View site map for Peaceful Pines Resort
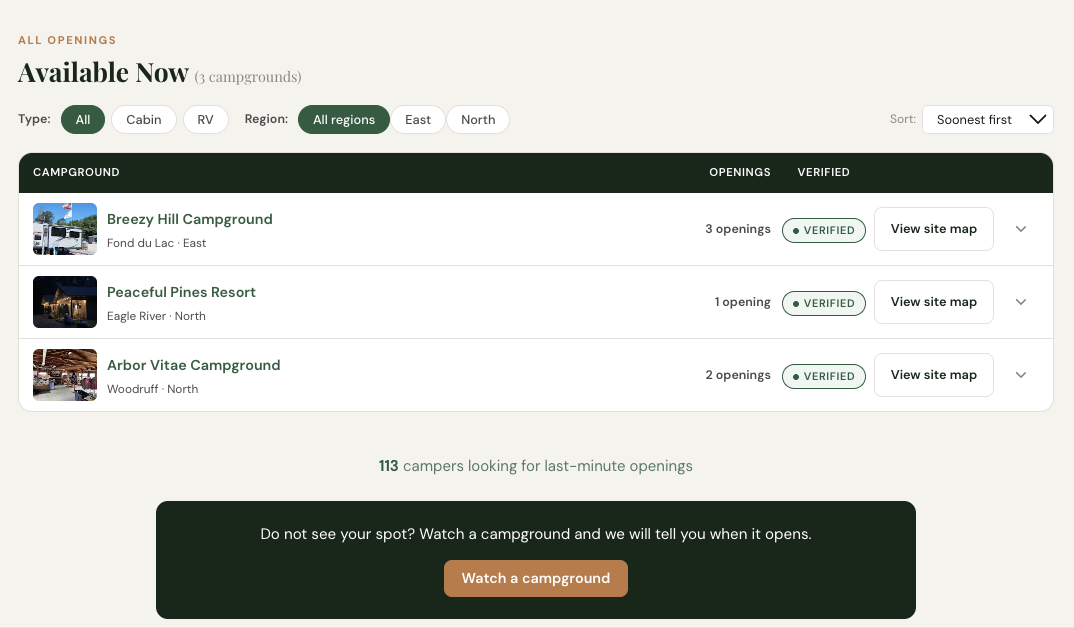Screen dimensions: 1074x628 [x=934, y=302]
